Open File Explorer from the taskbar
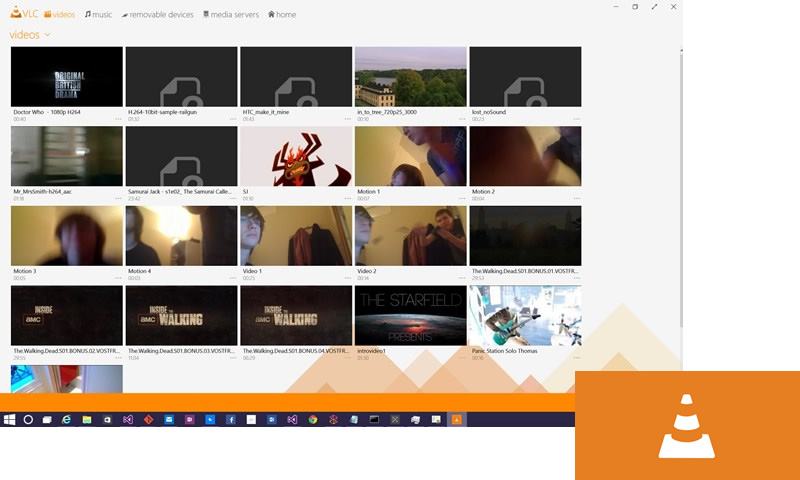800x480 pixels. click(87, 419)
